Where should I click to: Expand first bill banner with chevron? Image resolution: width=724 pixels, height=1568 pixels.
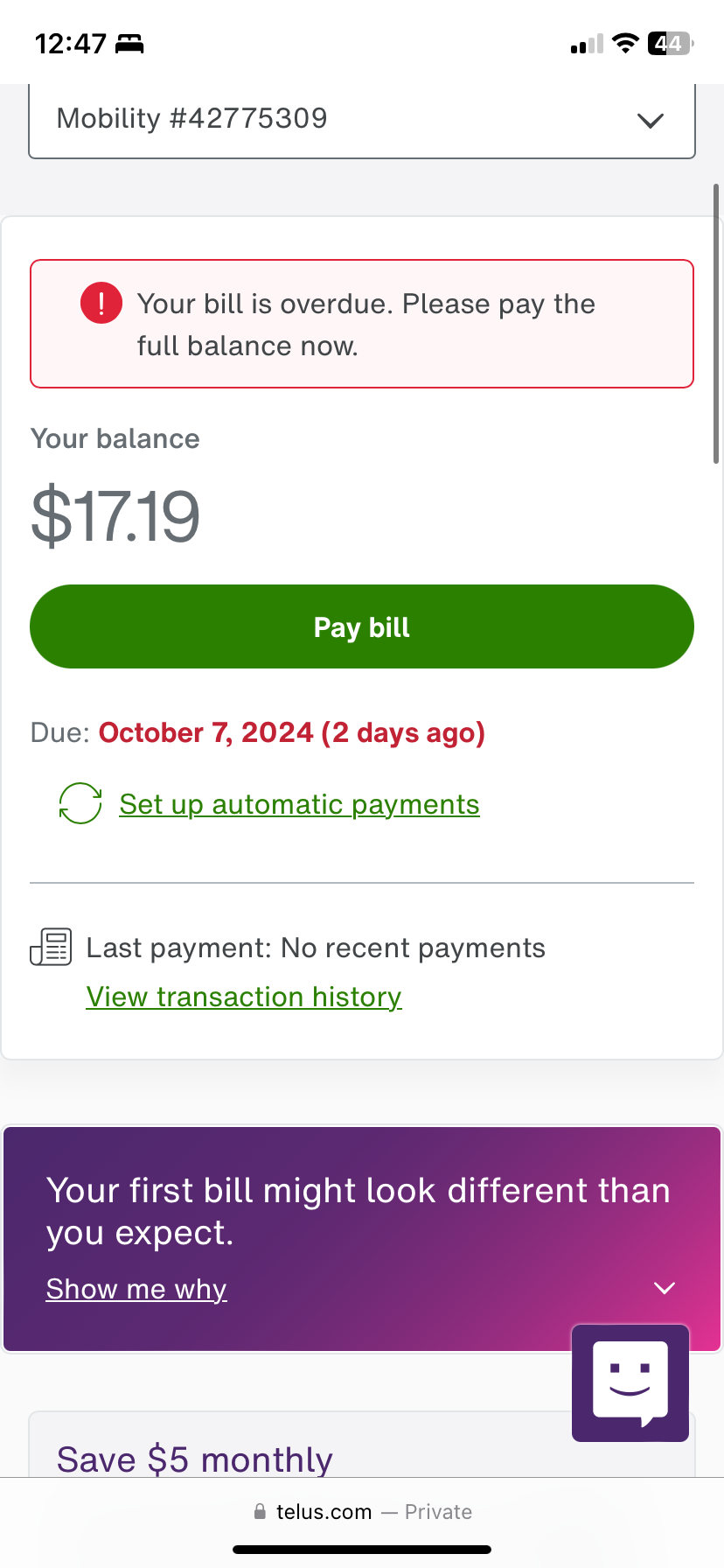tap(665, 1288)
